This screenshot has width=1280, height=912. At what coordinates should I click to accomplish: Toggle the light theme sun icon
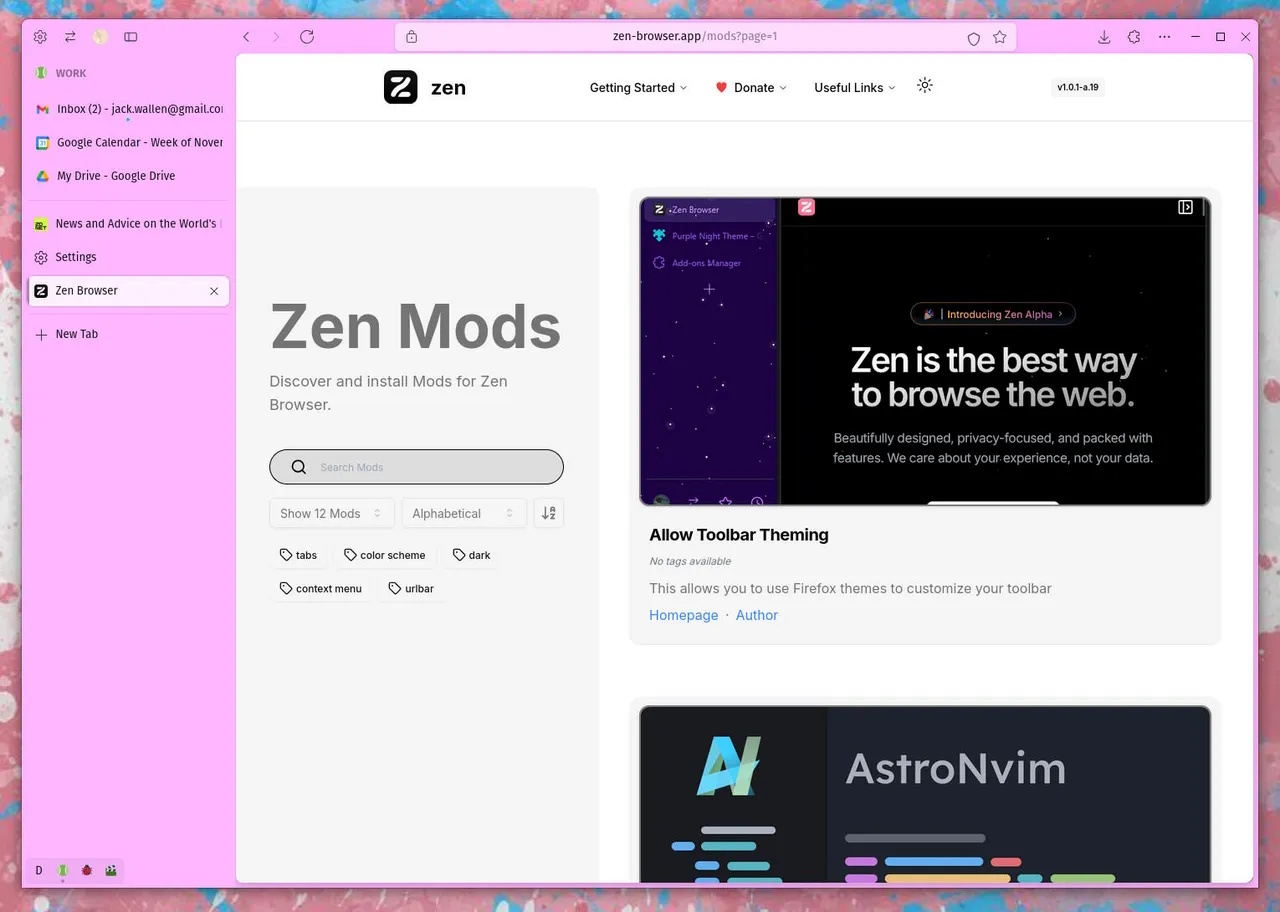click(925, 85)
